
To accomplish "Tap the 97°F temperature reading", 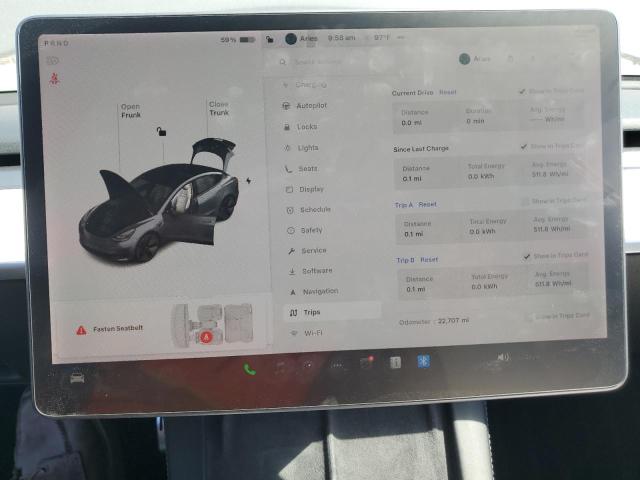I will pyautogui.click(x=381, y=38).
